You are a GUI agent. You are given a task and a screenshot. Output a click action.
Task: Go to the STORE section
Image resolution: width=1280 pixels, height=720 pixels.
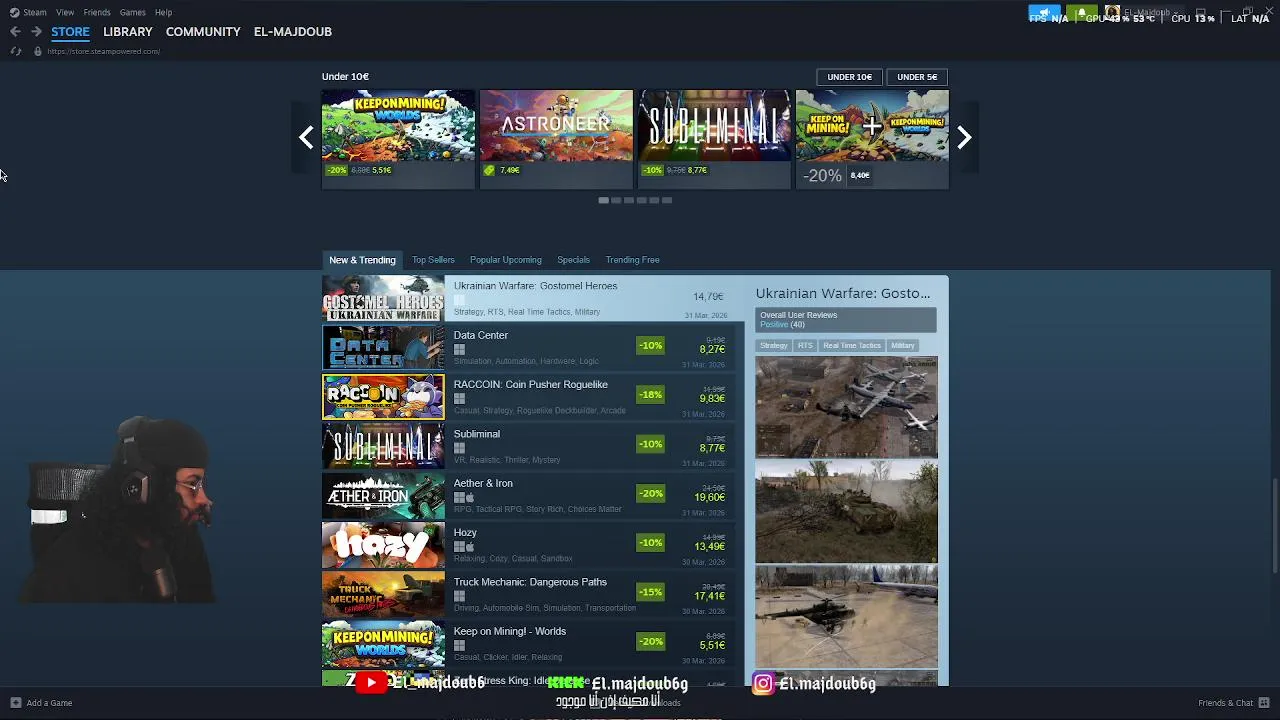[70, 32]
